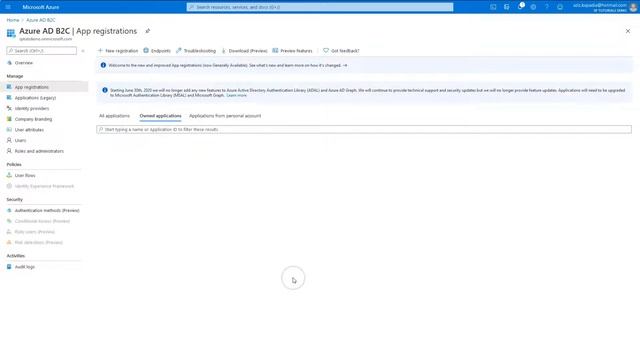Open Preview features

tap(292, 51)
